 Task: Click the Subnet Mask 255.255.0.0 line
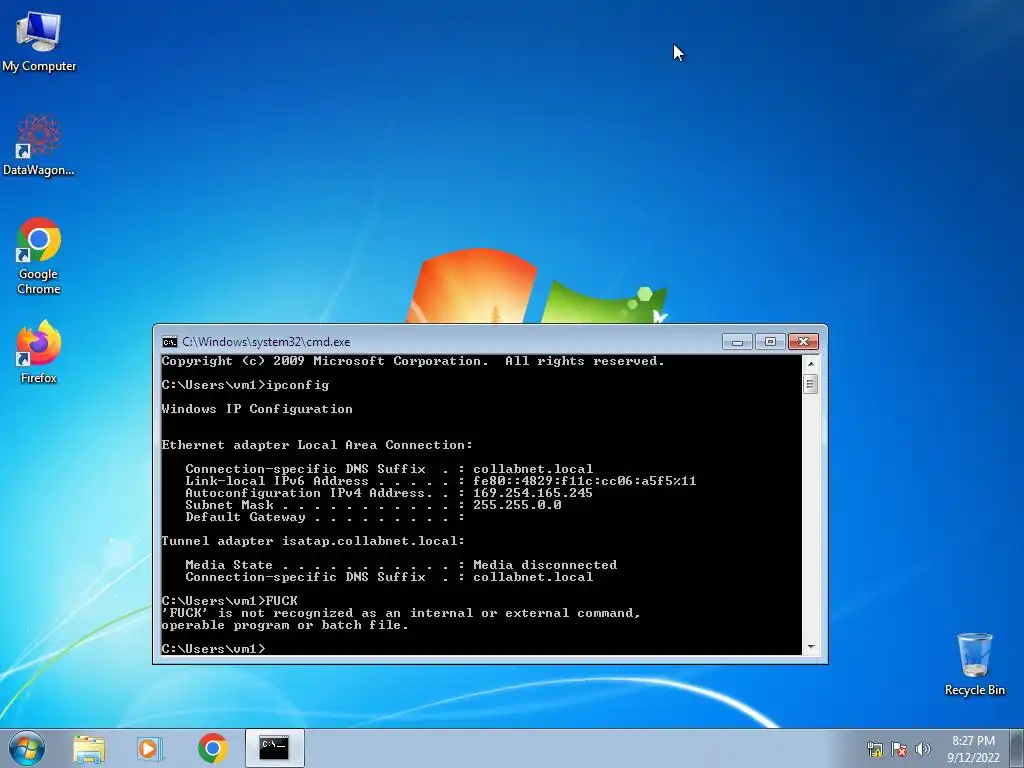point(374,505)
